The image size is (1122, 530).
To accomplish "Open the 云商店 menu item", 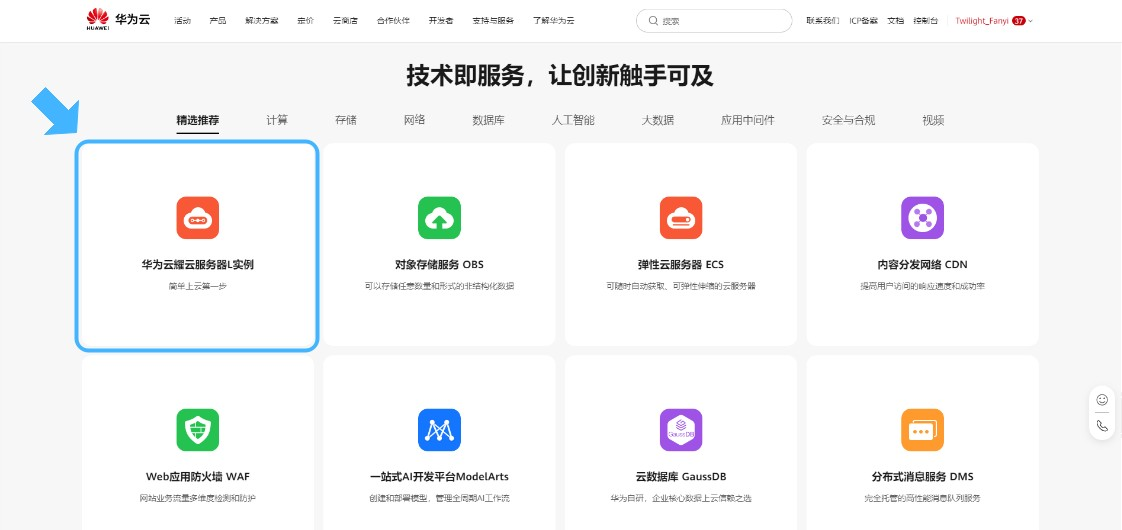I will pyautogui.click(x=346, y=21).
